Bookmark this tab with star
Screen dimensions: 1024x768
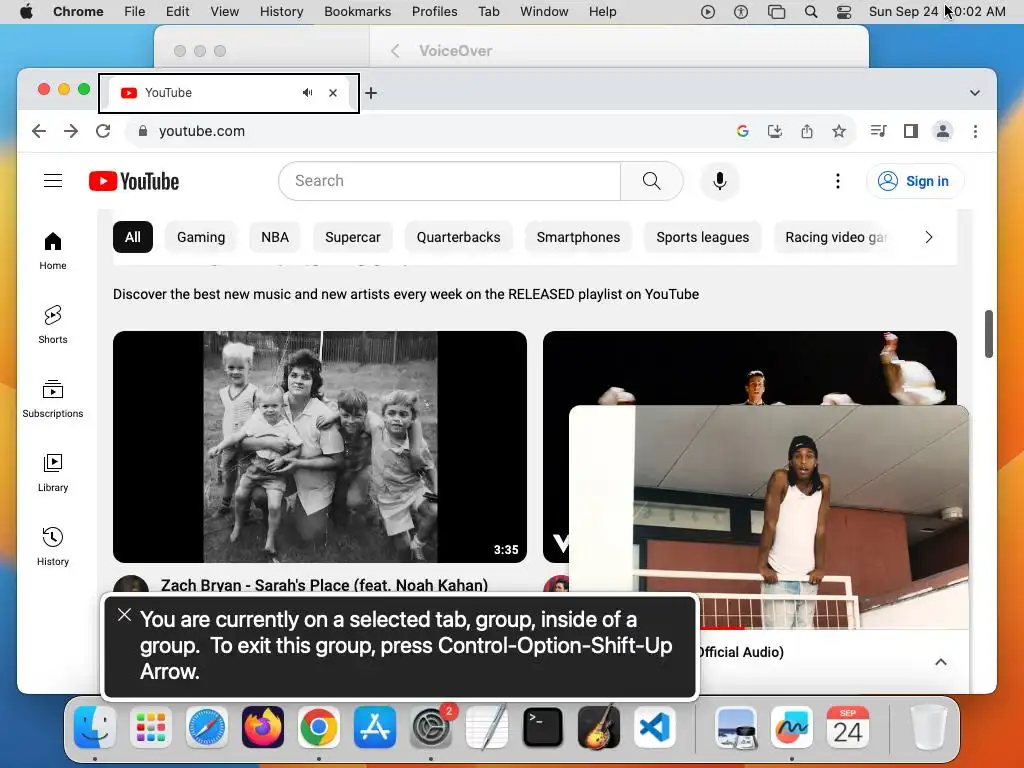coord(839,131)
